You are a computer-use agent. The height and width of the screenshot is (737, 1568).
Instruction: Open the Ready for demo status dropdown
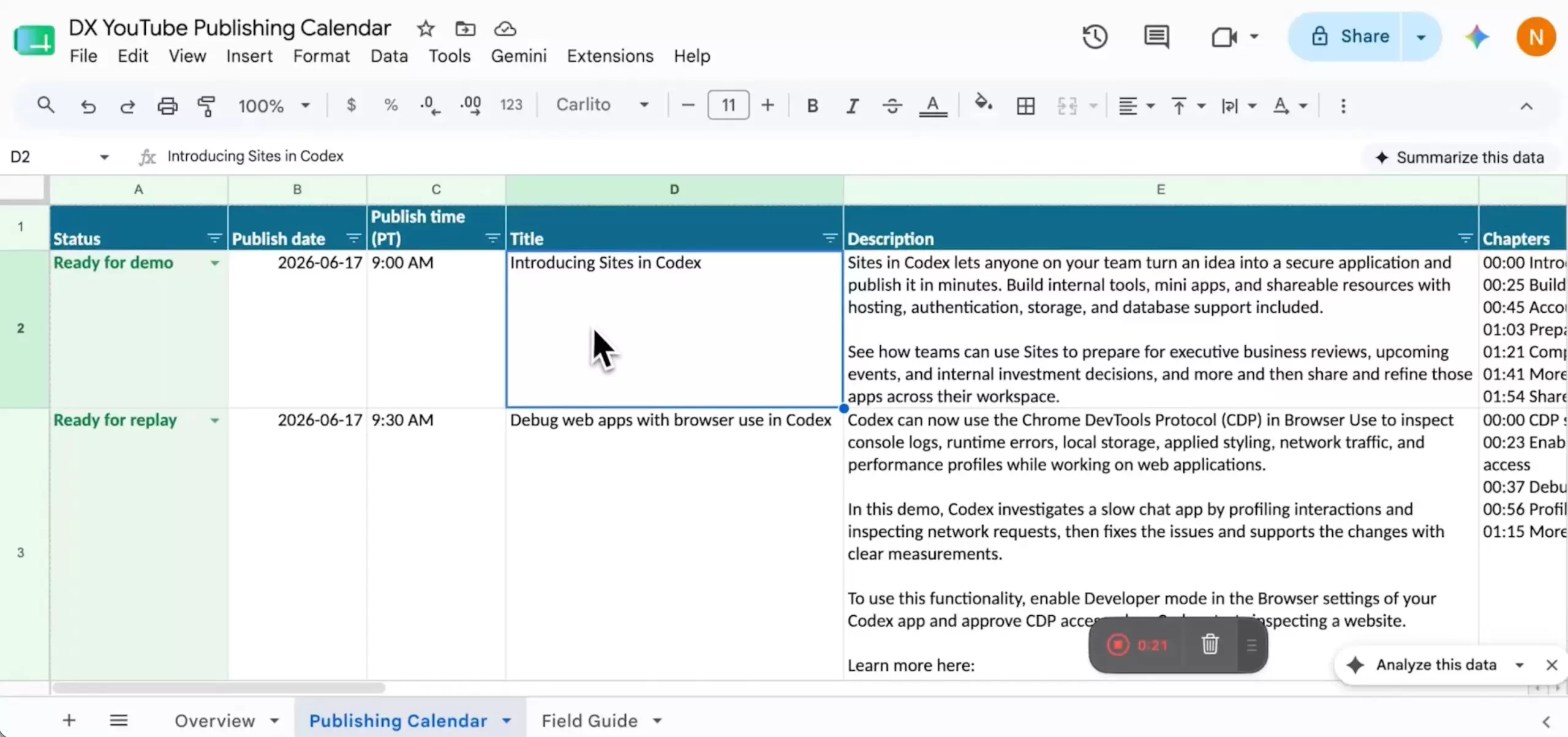pyautogui.click(x=214, y=263)
